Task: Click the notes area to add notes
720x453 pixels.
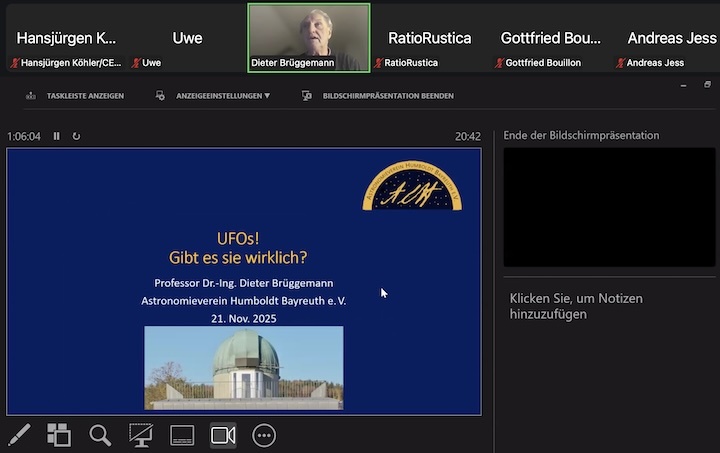Action: [x=576, y=306]
